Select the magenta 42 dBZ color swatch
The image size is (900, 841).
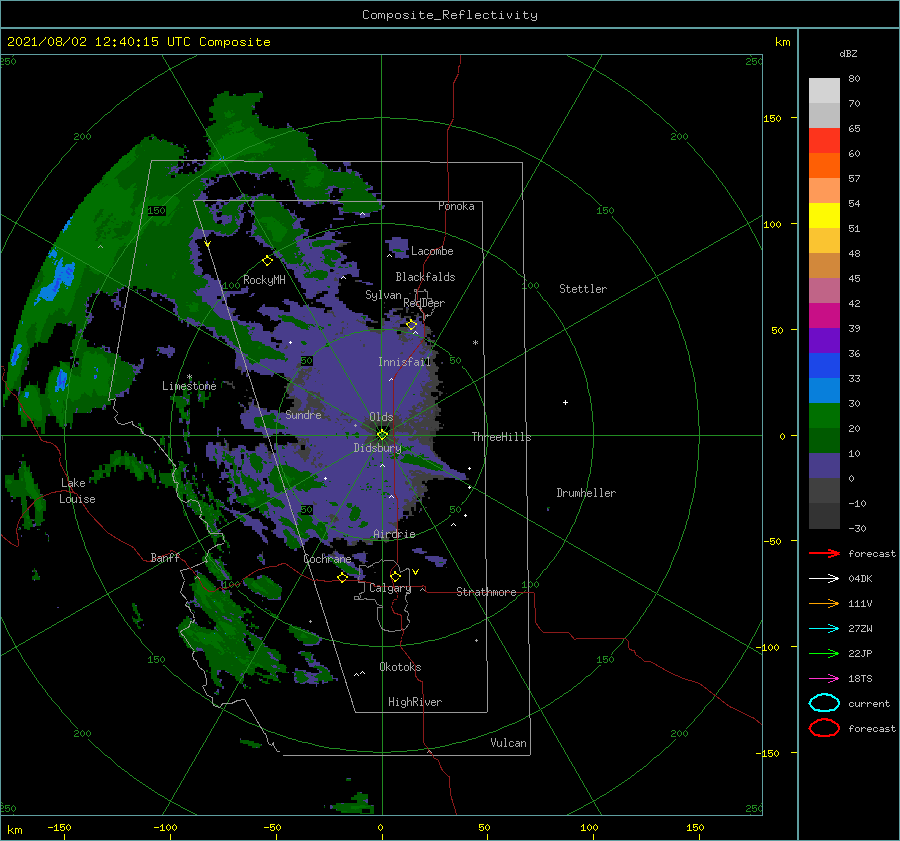click(x=824, y=315)
